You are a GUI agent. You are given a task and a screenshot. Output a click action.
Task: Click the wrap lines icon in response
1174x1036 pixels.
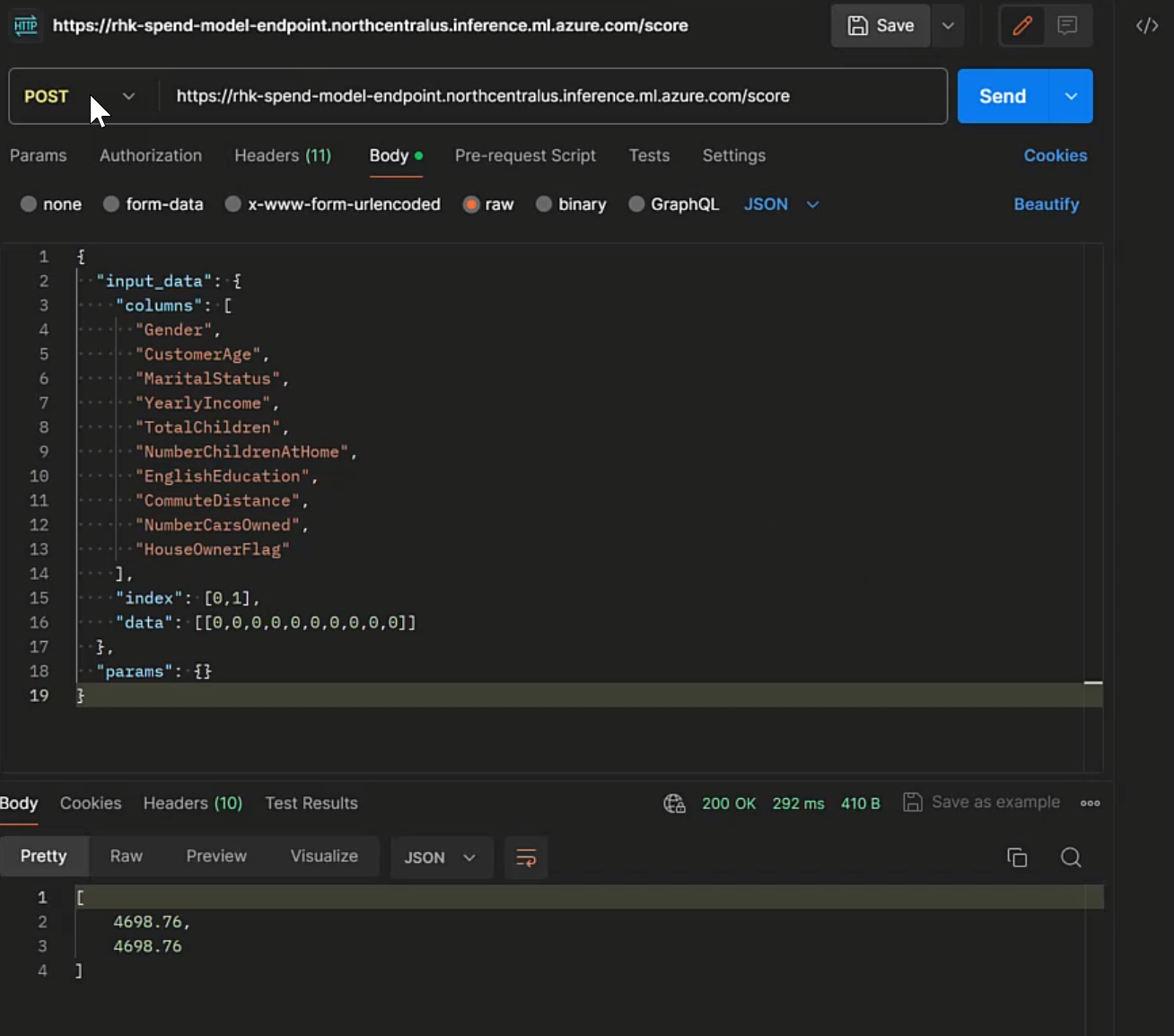coord(526,858)
